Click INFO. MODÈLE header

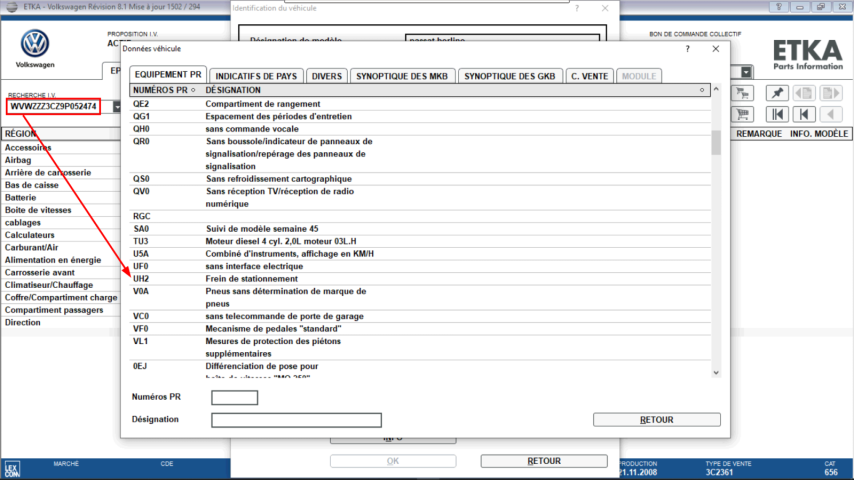click(x=819, y=134)
